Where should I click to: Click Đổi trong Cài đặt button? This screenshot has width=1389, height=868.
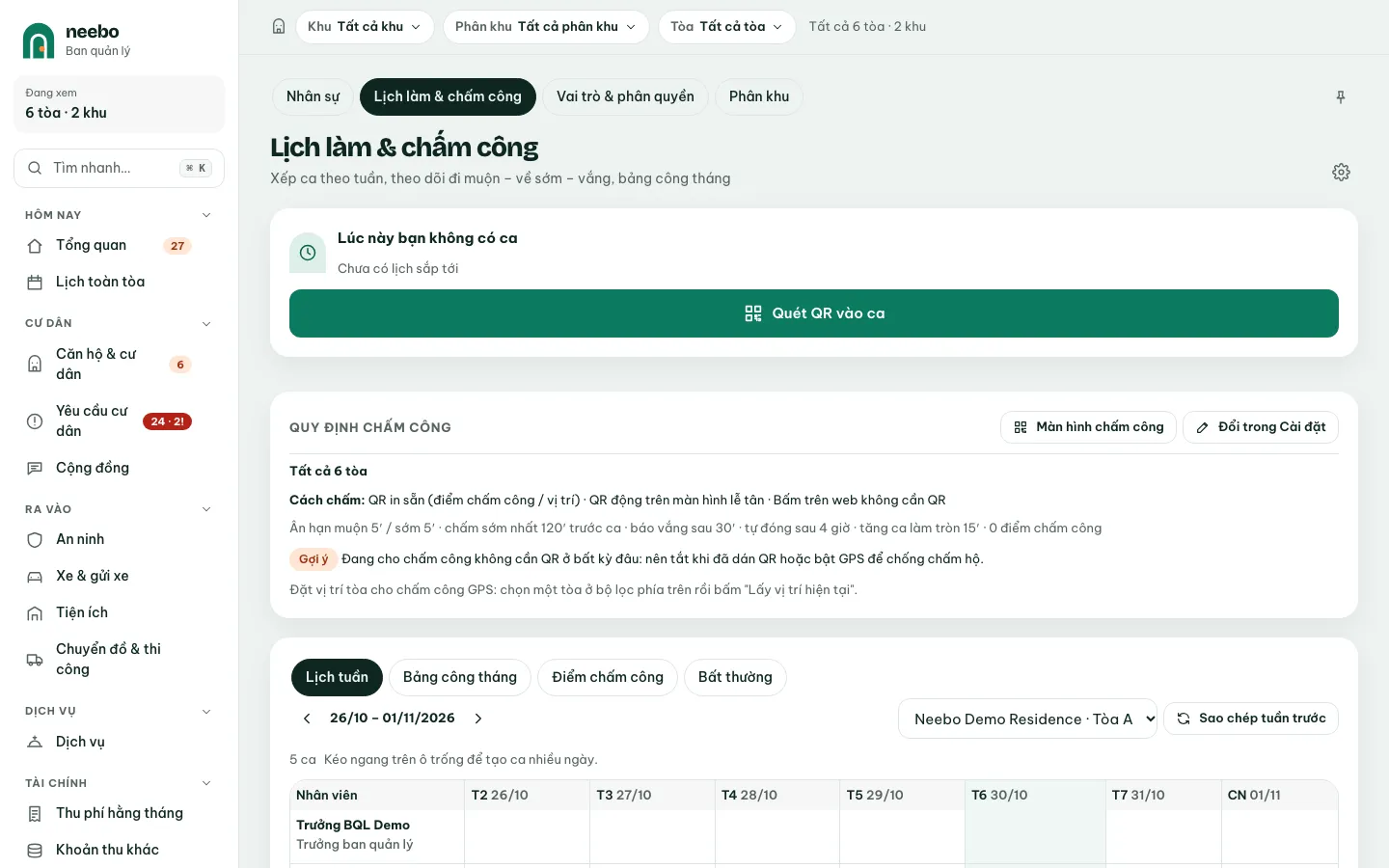click(x=1261, y=427)
